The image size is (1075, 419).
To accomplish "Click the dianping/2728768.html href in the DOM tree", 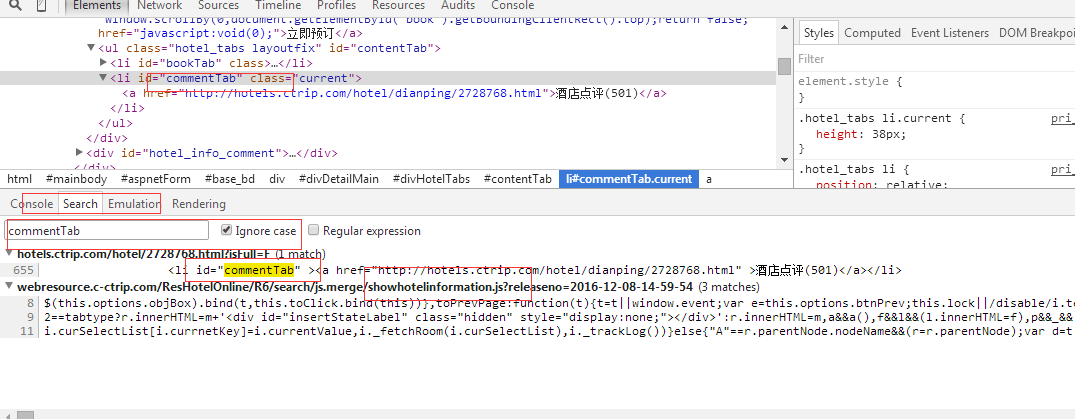I will click(x=365, y=93).
